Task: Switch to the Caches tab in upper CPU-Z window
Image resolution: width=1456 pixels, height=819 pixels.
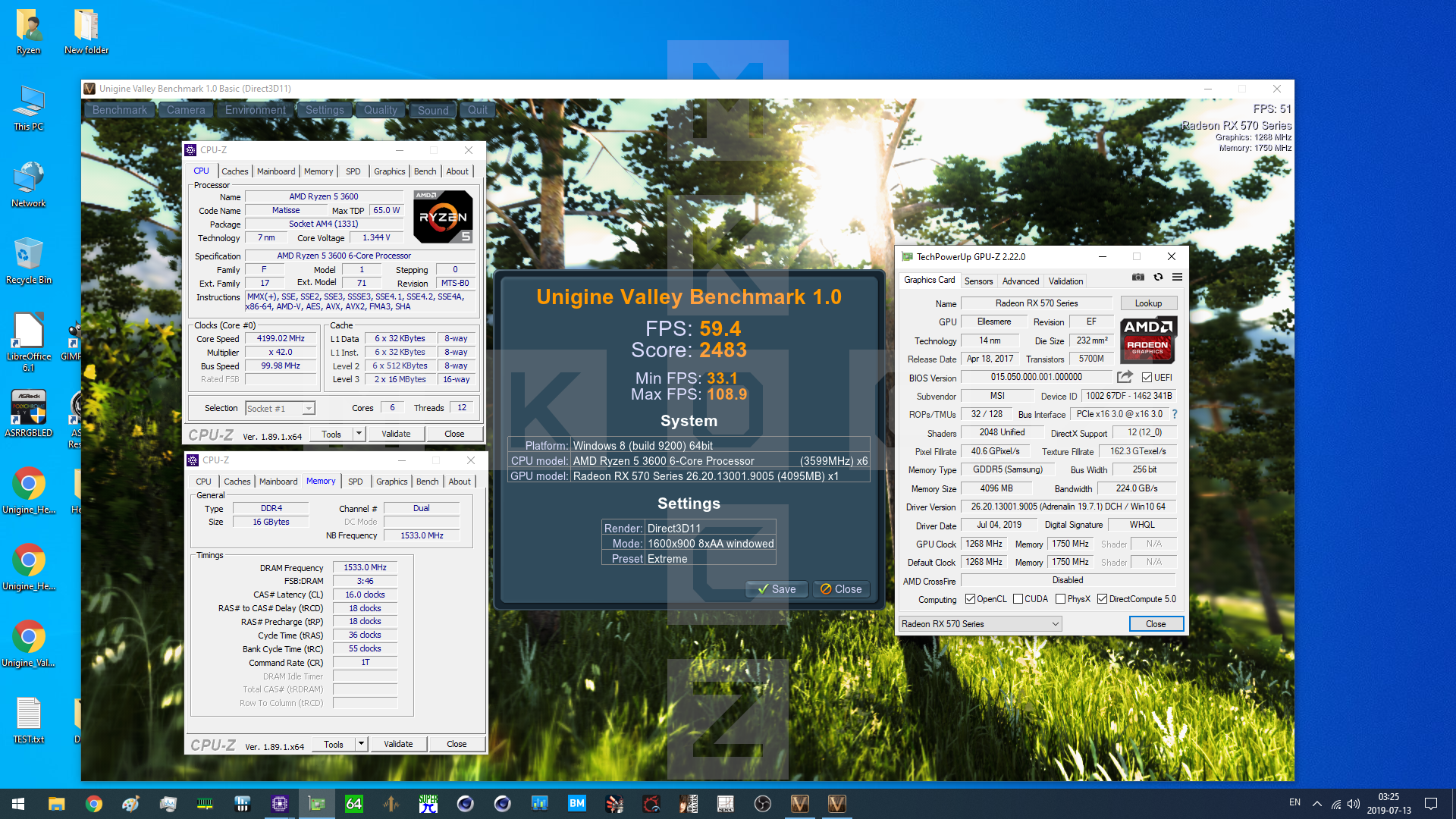Action: [x=234, y=171]
